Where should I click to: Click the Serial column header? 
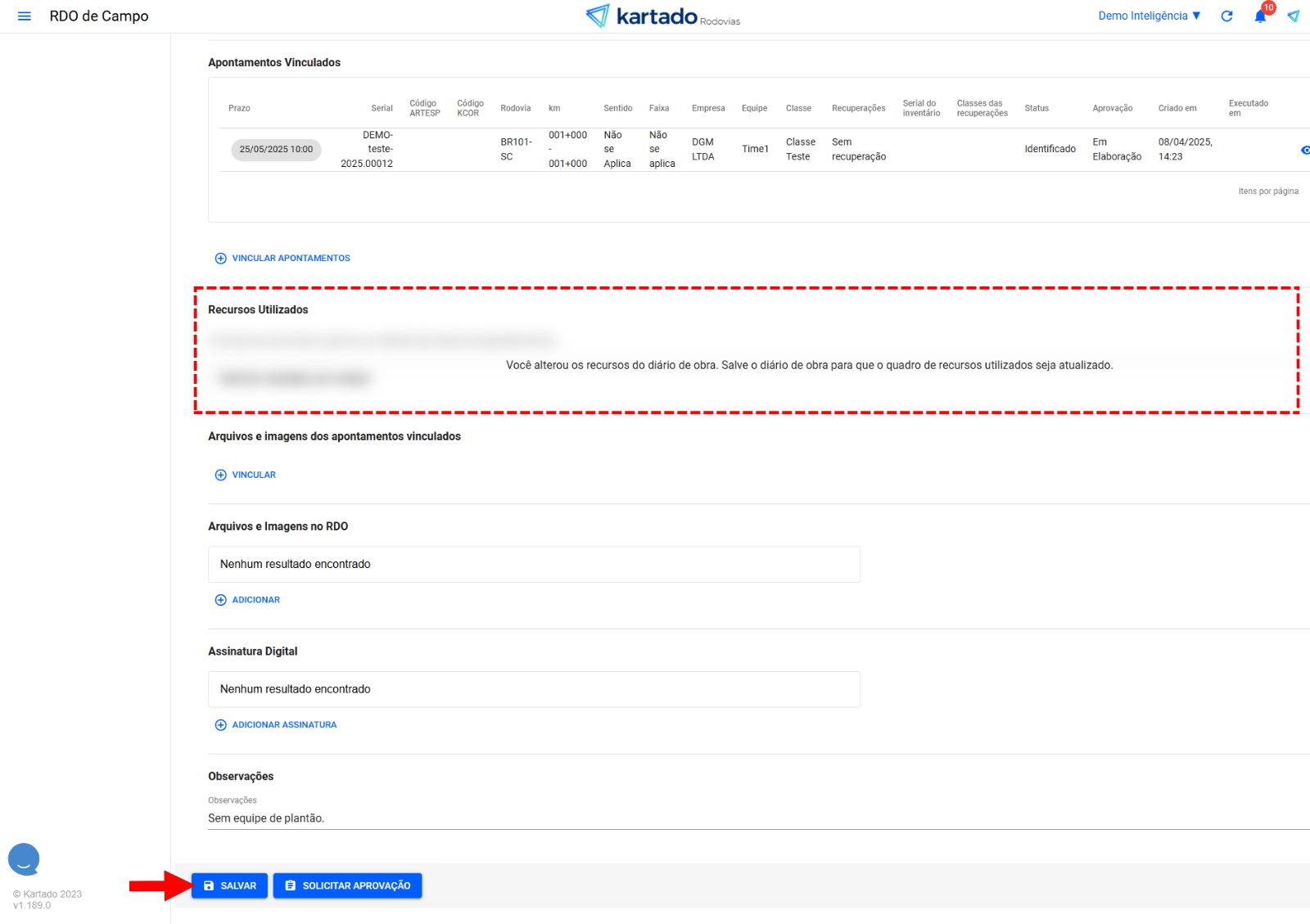pos(382,109)
